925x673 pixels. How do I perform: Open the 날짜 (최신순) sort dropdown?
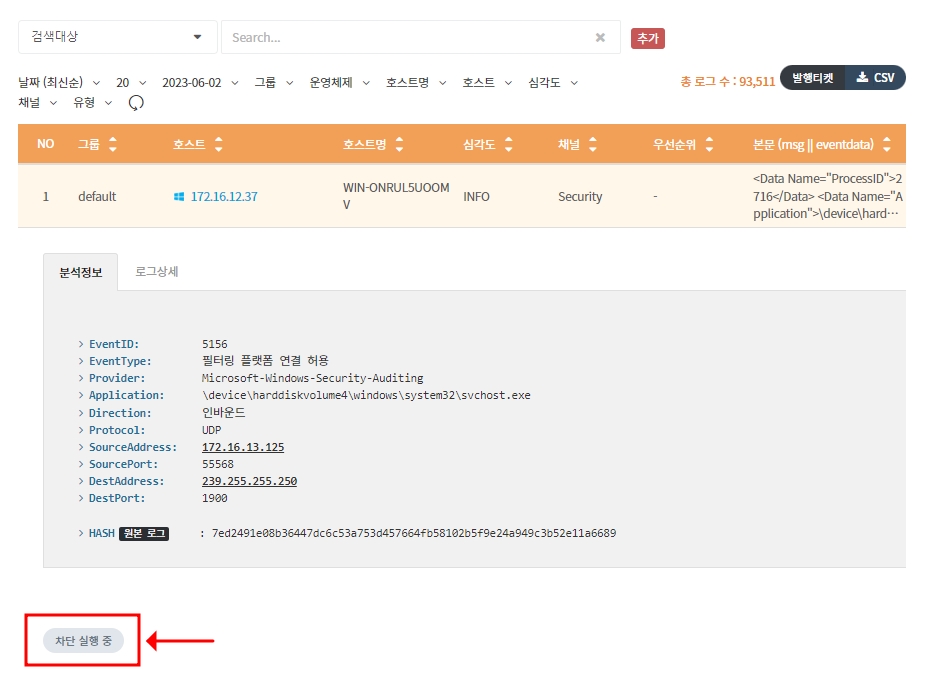59,82
